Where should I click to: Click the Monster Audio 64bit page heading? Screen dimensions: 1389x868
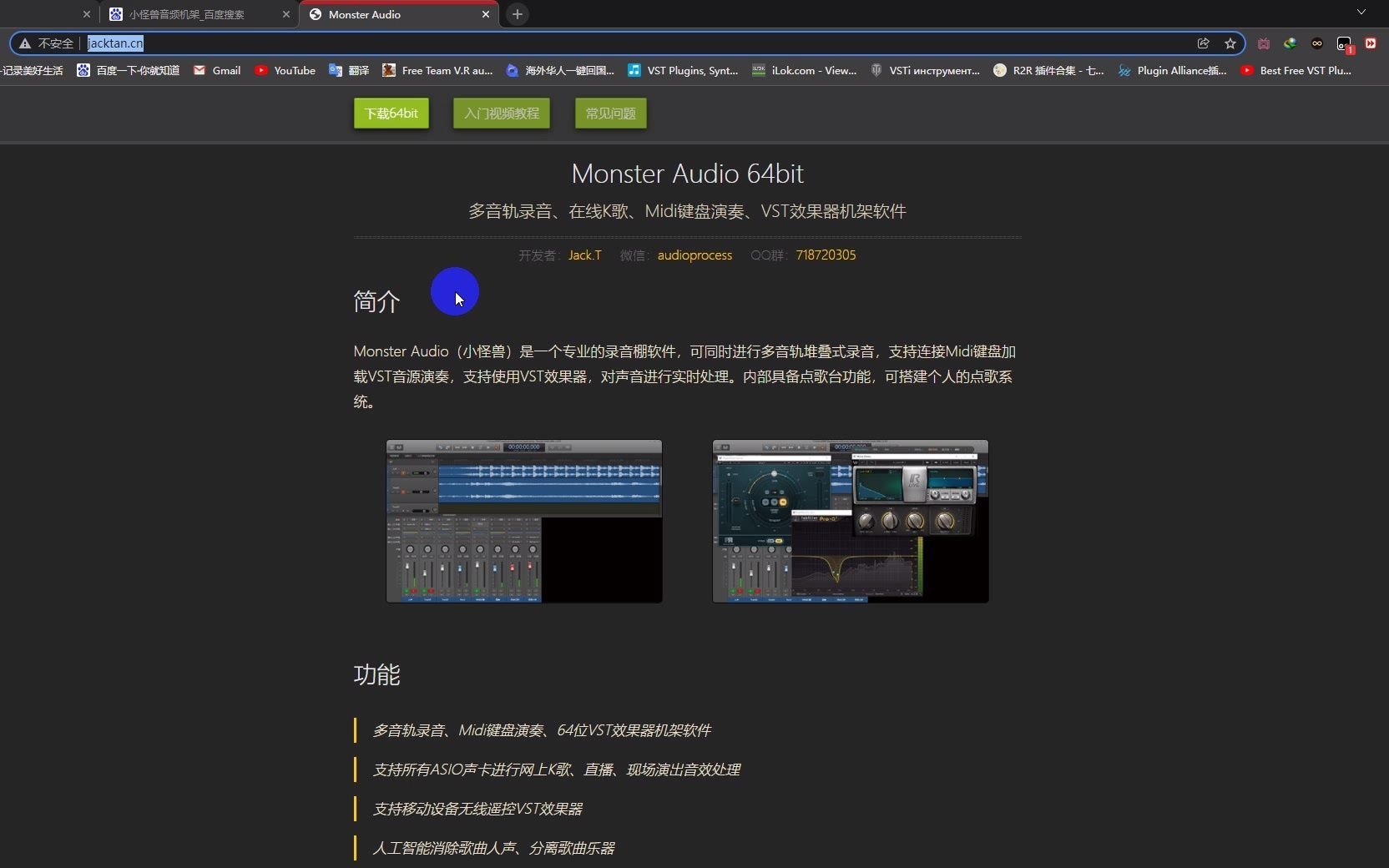click(687, 174)
